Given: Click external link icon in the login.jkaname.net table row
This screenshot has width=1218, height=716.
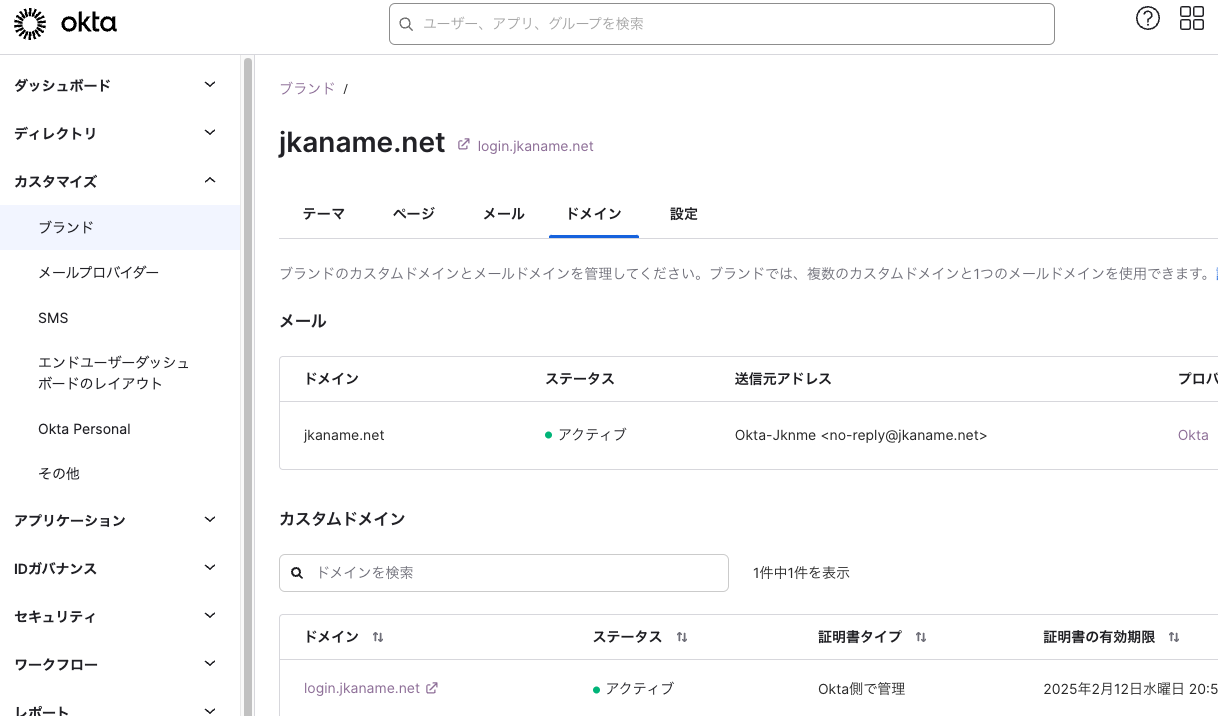Looking at the screenshot, I should pyautogui.click(x=432, y=688).
